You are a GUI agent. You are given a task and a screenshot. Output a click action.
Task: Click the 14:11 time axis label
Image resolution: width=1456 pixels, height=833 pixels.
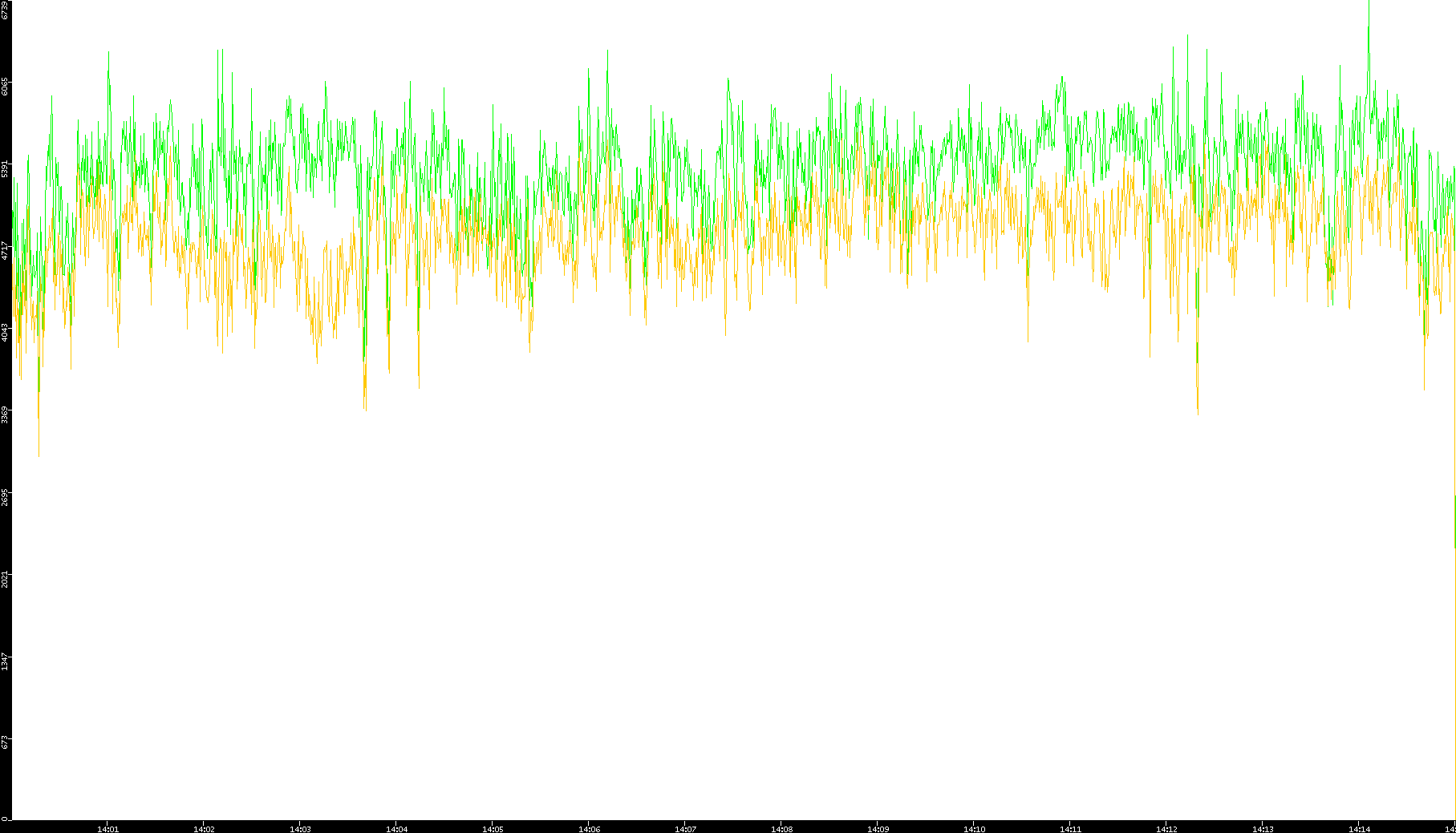pos(1070,829)
